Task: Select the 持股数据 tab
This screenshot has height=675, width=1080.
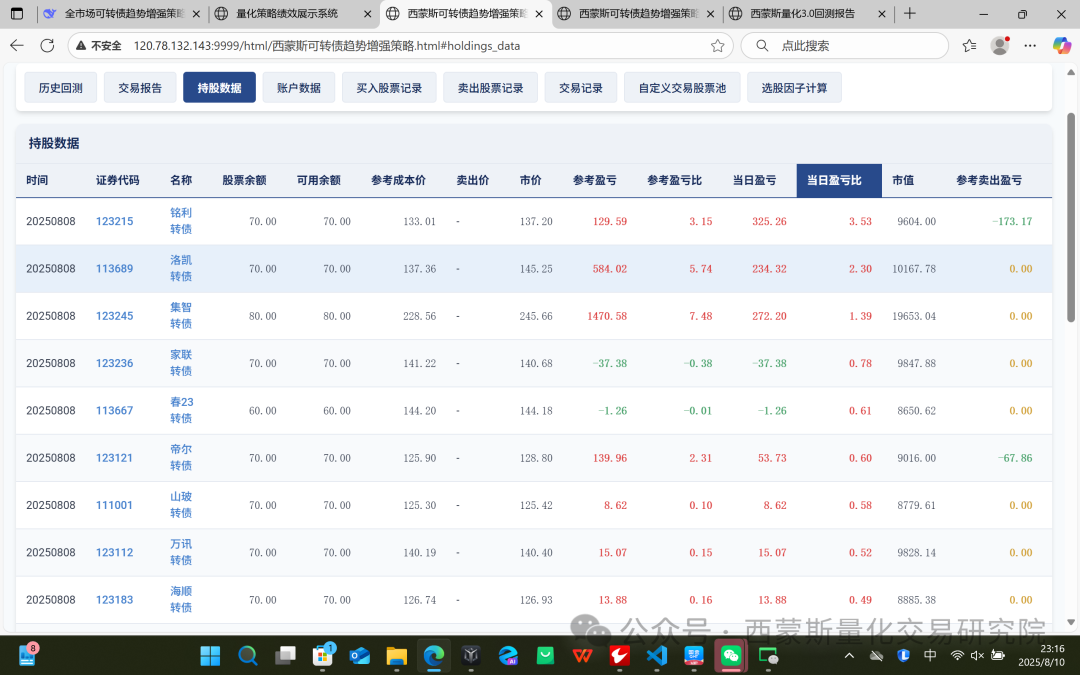Action: pyautogui.click(x=219, y=87)
